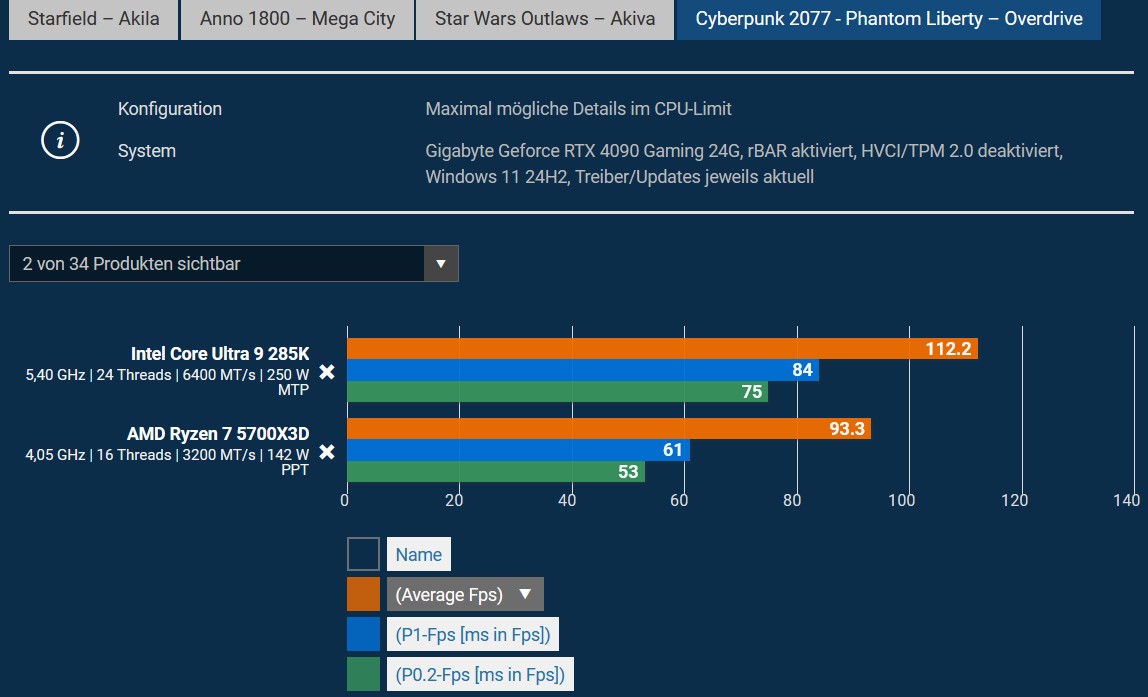Open the Anno 1800 – Mega City tab

[297, 19]
